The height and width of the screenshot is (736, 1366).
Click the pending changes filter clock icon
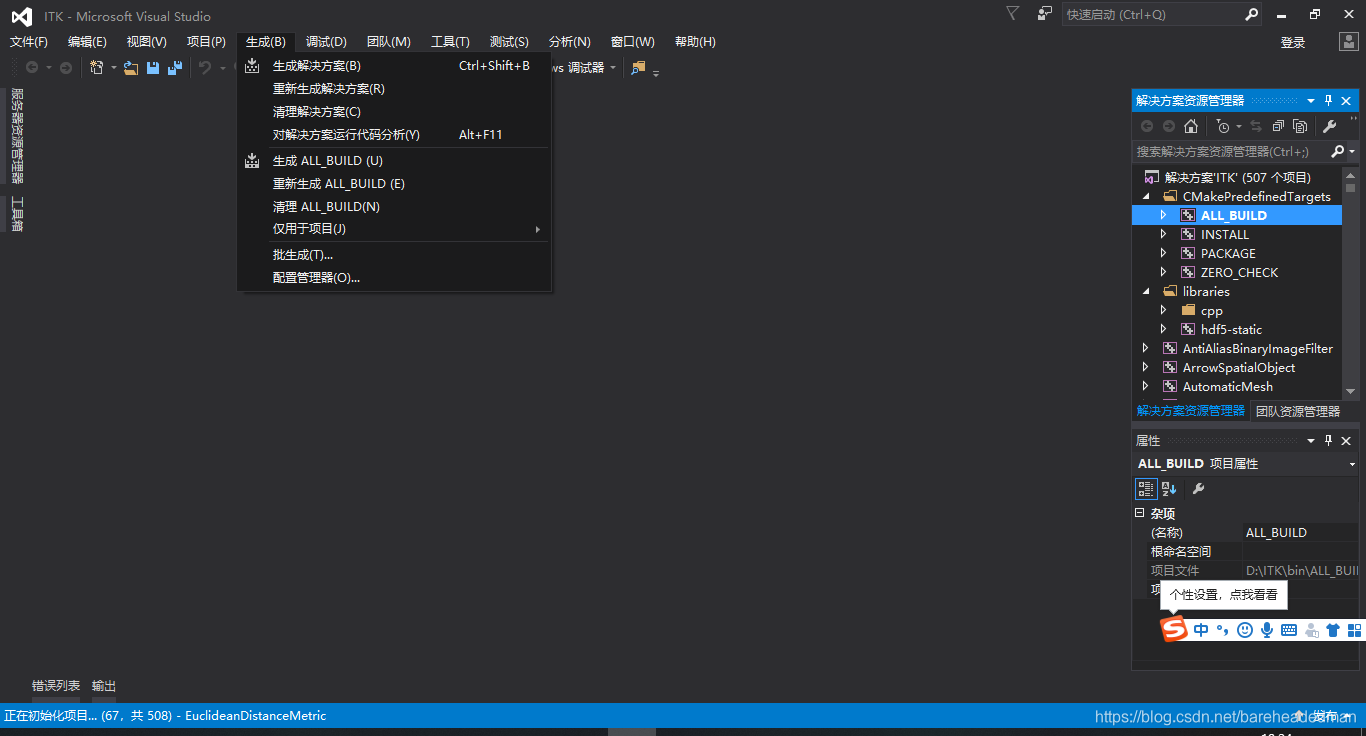point(1222,126)
